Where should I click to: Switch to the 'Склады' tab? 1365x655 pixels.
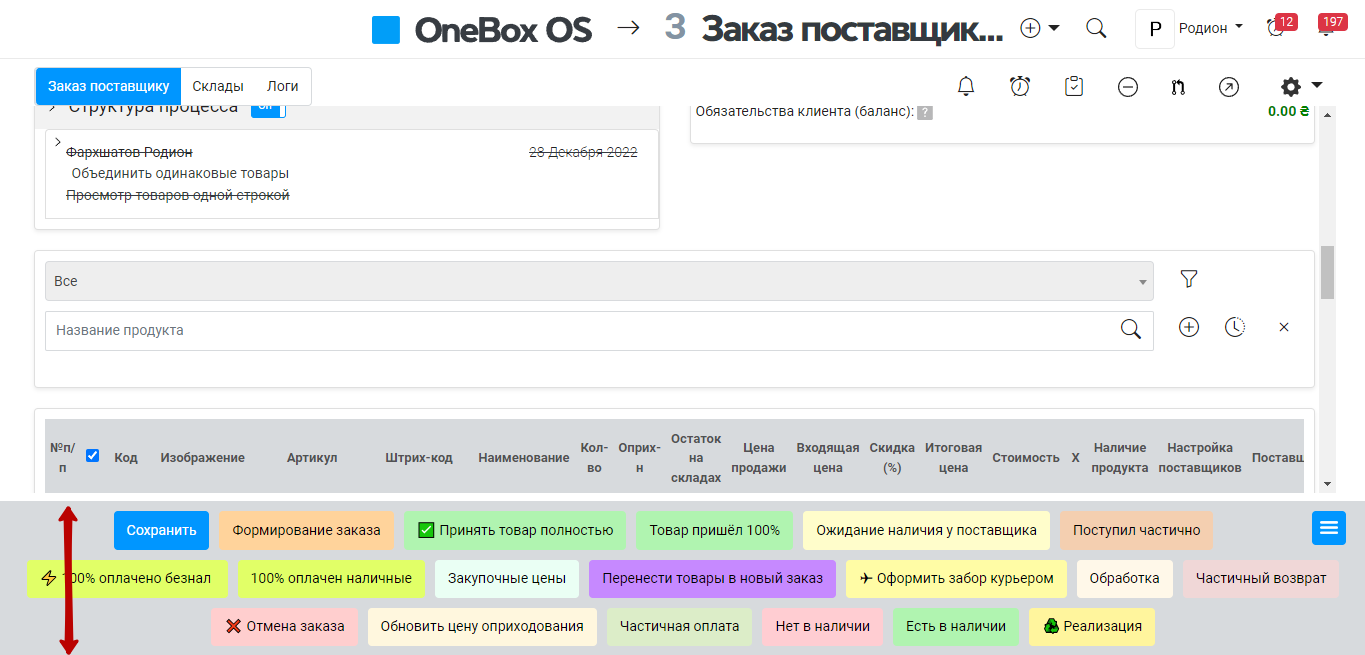pos(218,86)
